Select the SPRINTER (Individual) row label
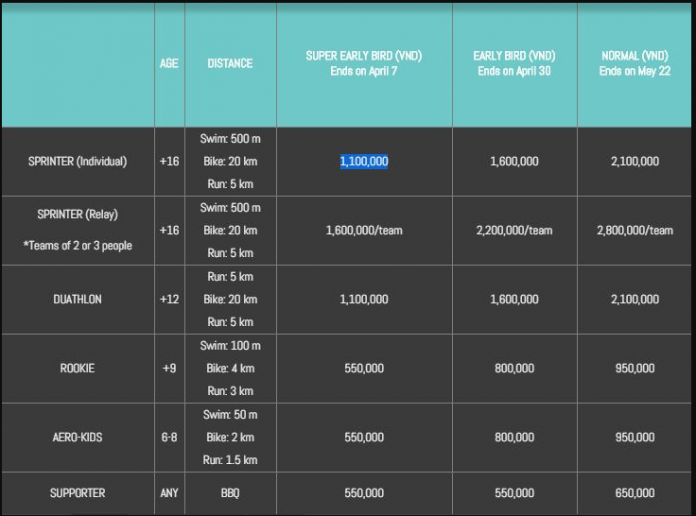Image resolution: width=696 pixels, height=516 pixels. [78, 161]
